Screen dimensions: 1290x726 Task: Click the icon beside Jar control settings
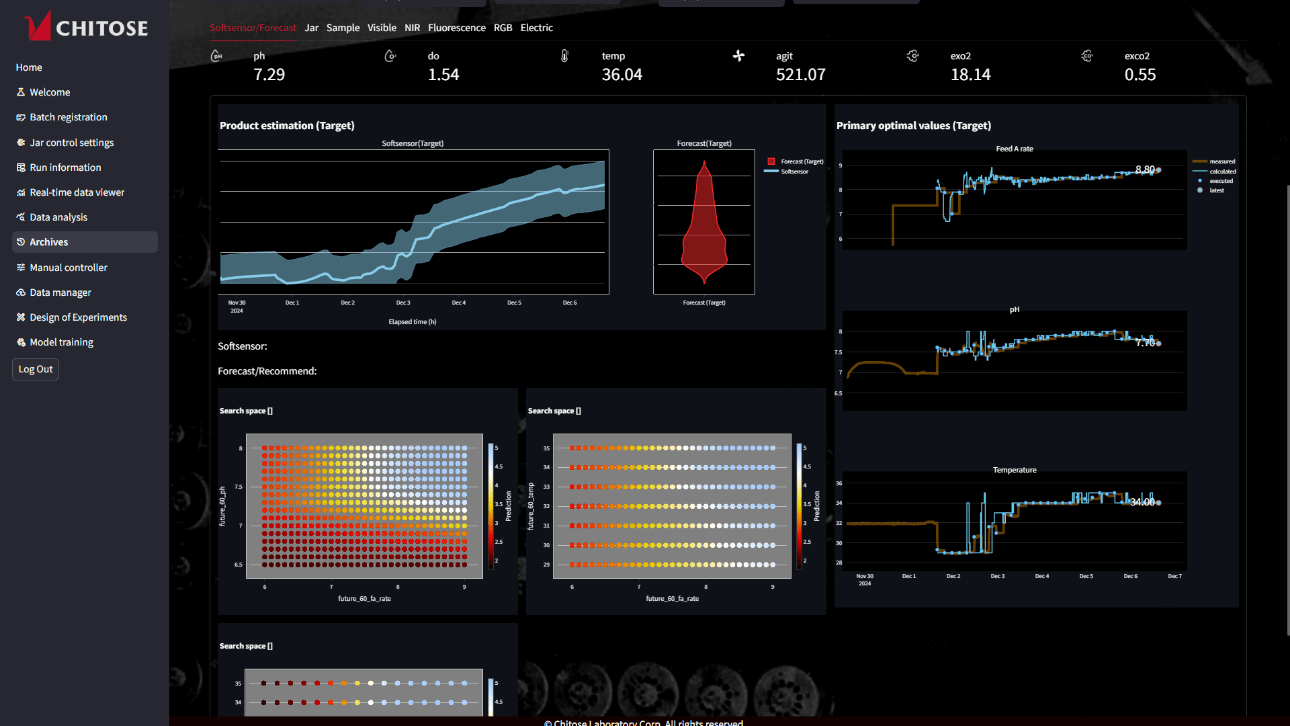coord(21,142)
